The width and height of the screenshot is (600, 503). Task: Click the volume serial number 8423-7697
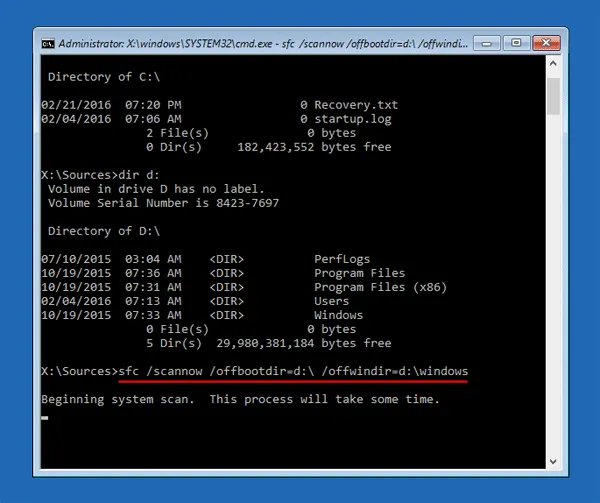[x=248, y=203]
